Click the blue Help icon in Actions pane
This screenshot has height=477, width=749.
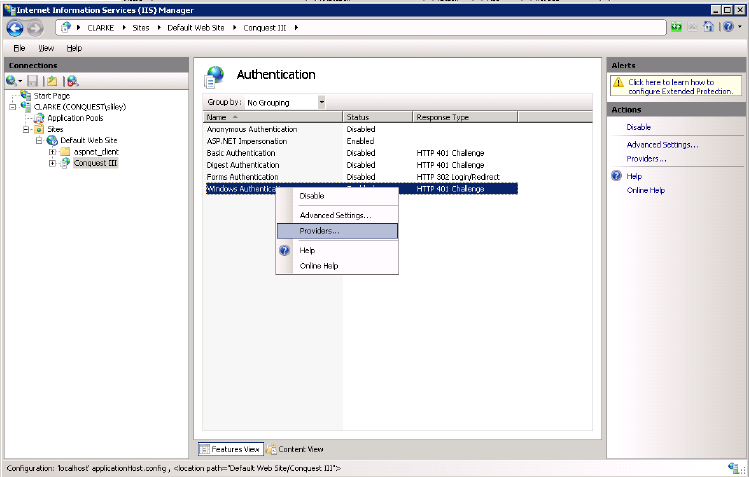617,176
